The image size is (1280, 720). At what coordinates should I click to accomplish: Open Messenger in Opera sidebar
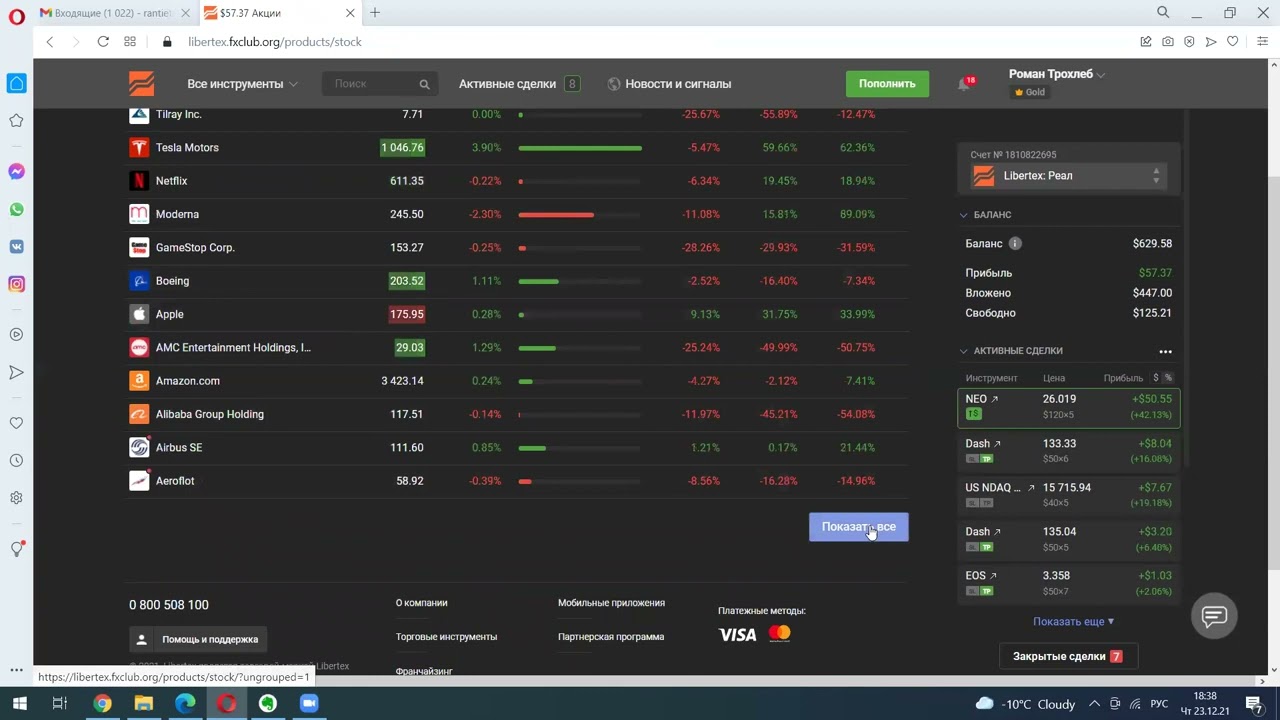click(16, 172)
